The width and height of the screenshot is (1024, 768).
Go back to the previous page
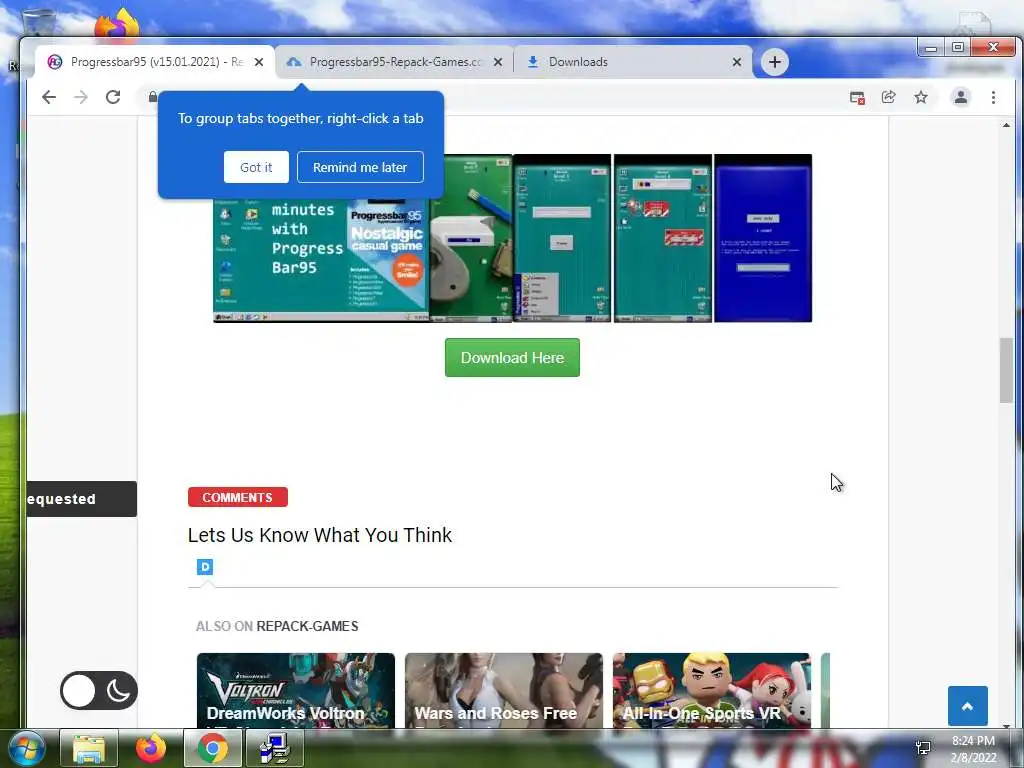tap(49, 97)
